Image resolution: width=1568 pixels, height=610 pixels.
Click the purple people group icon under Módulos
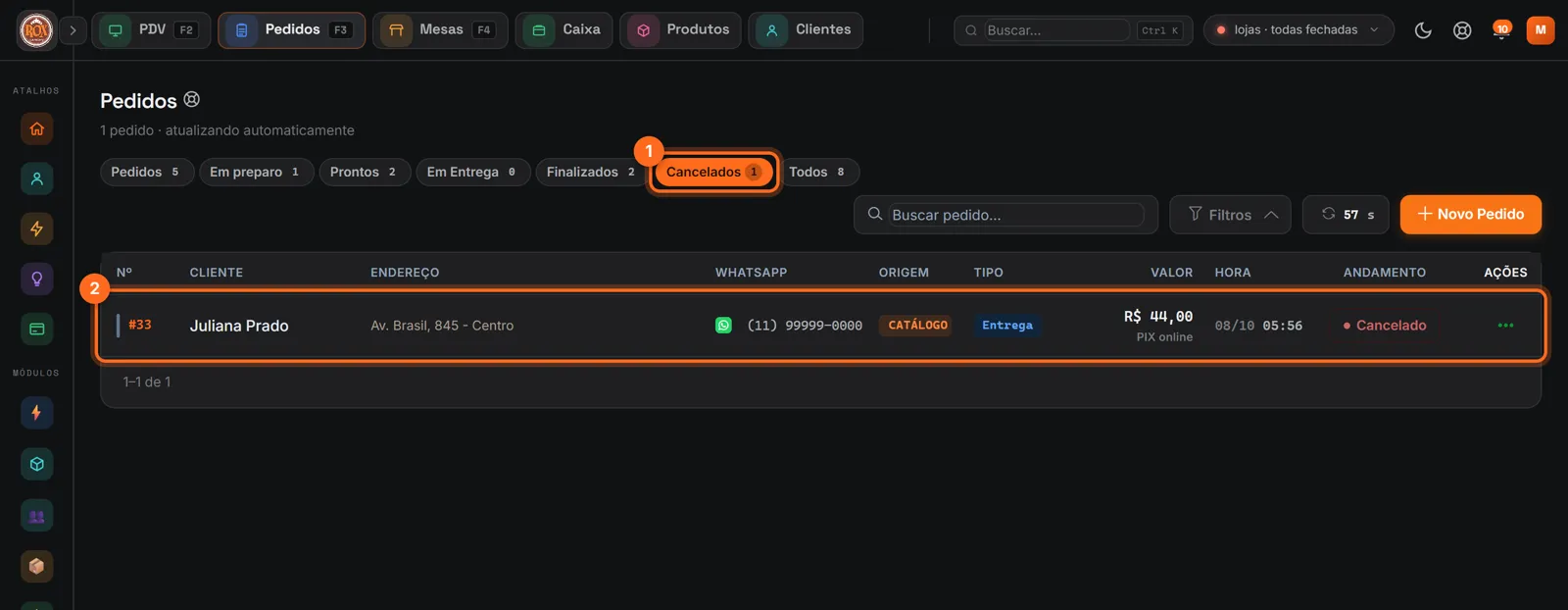[37, 515]
